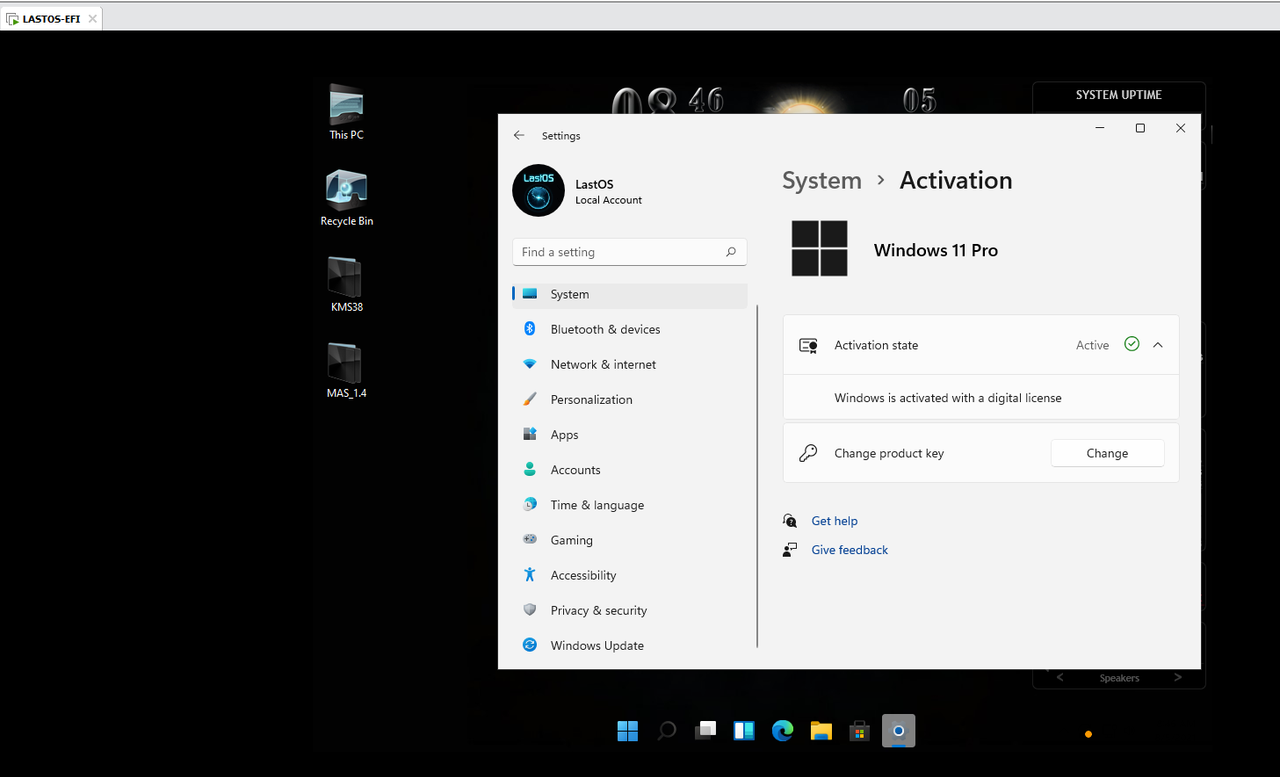
Task: Click the SYSTEM UPTIME widget header
Action: 1119,95
